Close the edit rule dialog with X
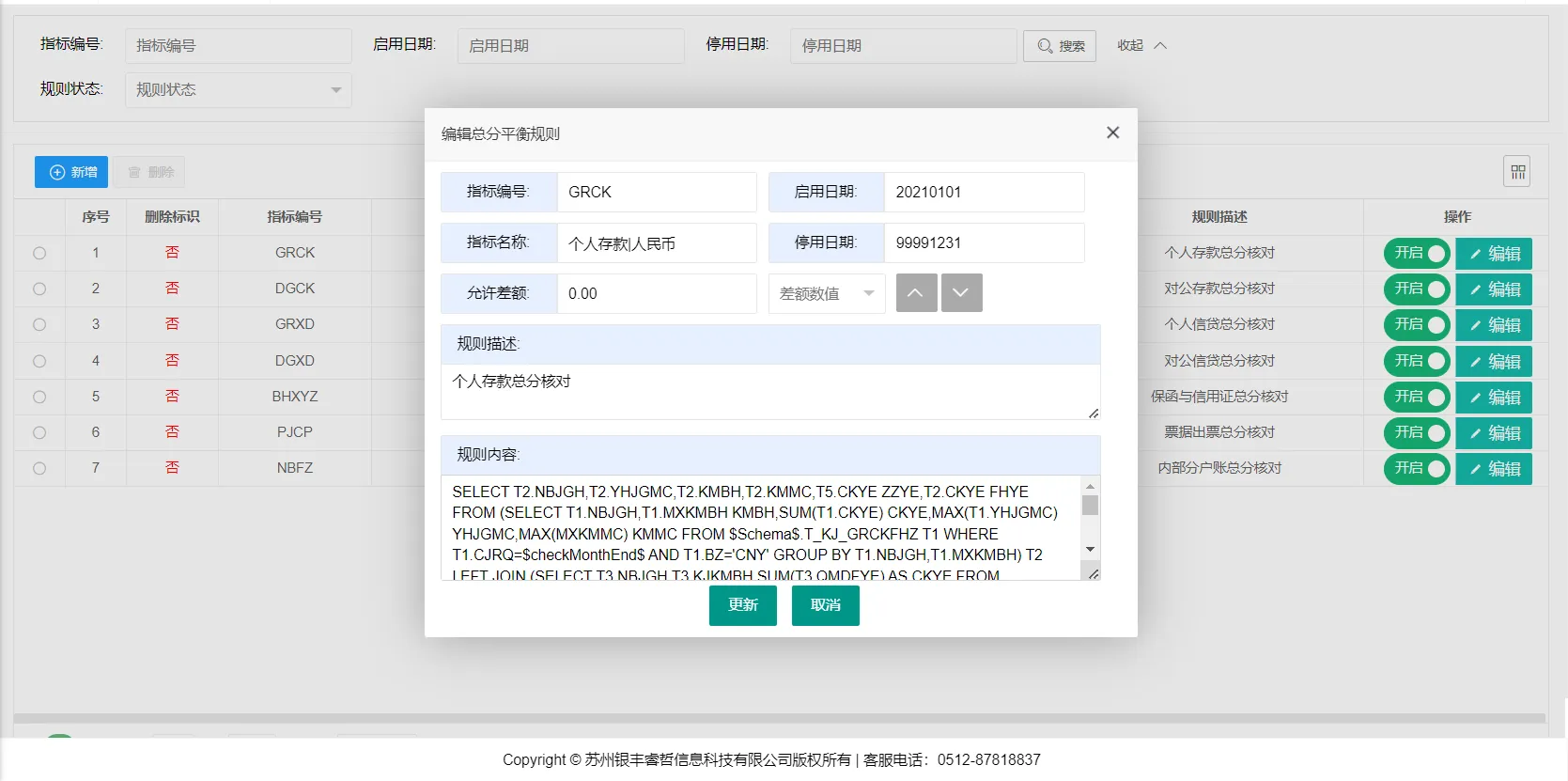Viewport: 1568px width, 781px height. click(1112, 133)
